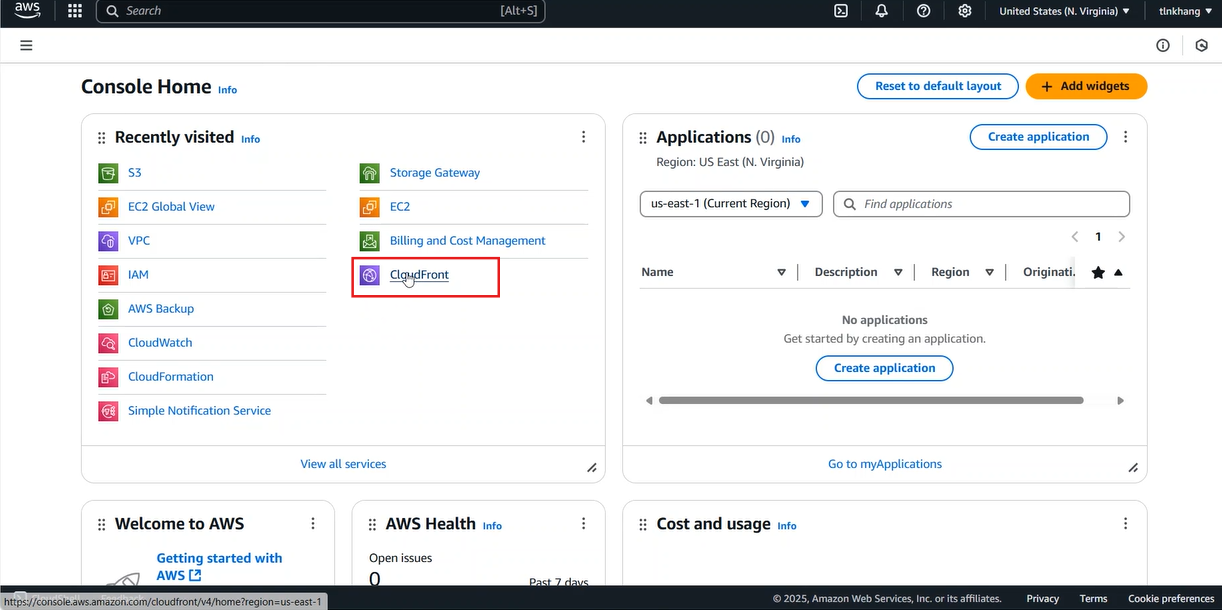The image size is (1222, 610).
Task: Open the help question mark menu
Action: click(x=923, y=11)
